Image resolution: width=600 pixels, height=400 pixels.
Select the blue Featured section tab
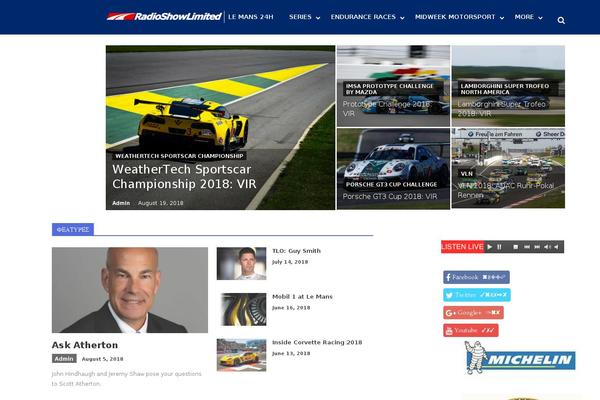[x=73, y=229]
